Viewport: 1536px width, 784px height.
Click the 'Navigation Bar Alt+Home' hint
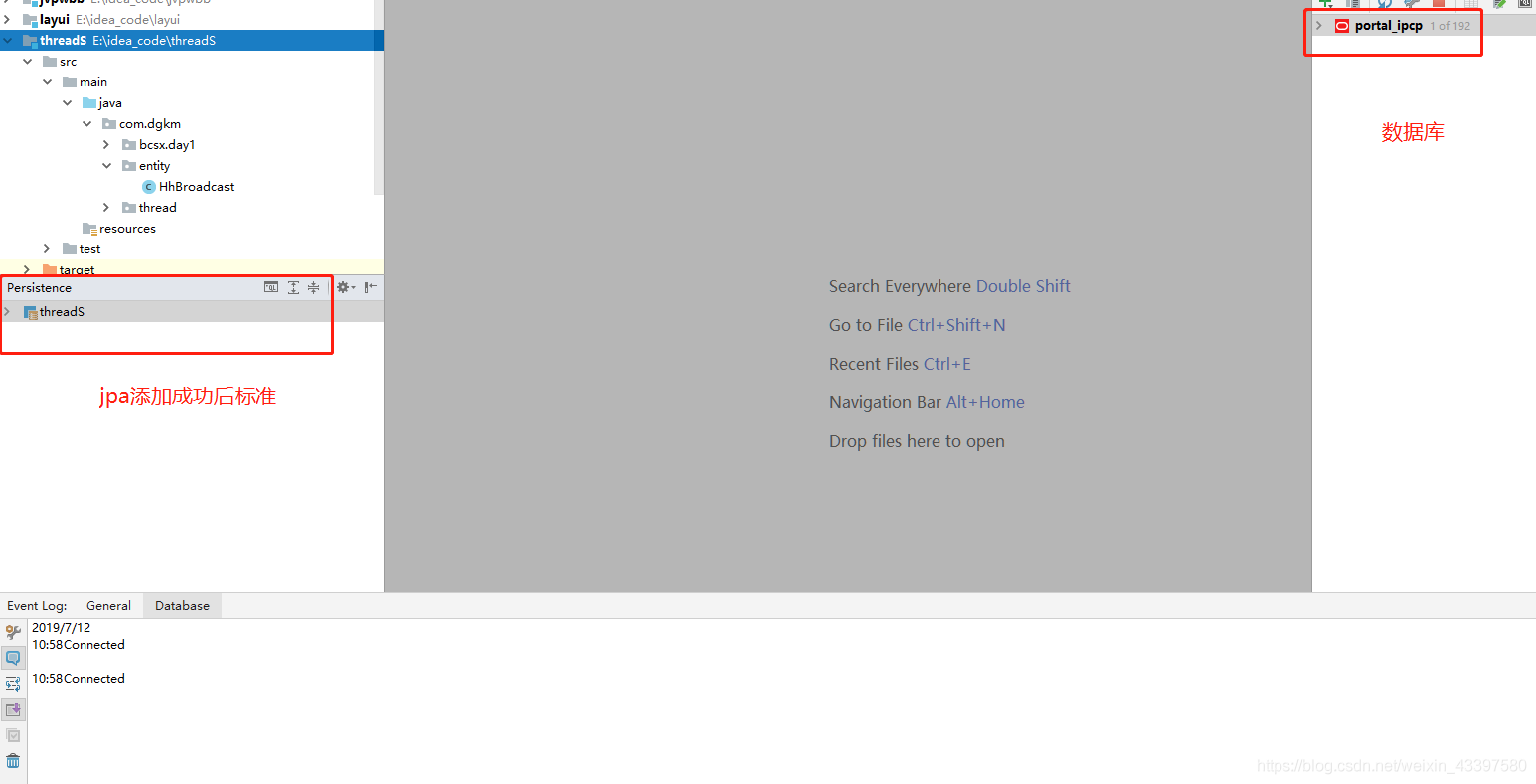(x=927, y=402)
